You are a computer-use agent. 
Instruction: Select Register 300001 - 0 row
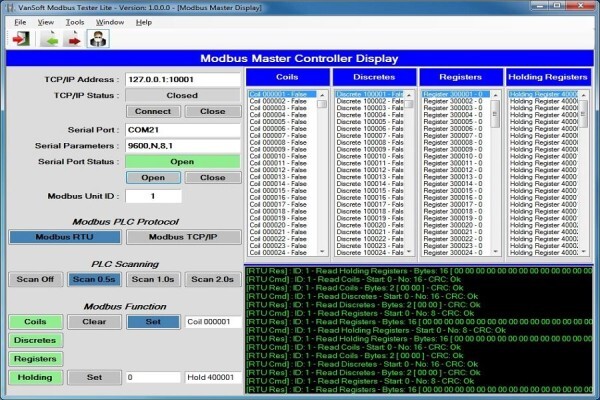pos(456,94)
